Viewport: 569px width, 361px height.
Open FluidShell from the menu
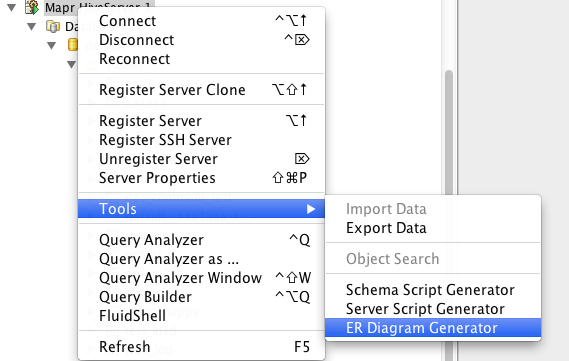tap(201, 316)
